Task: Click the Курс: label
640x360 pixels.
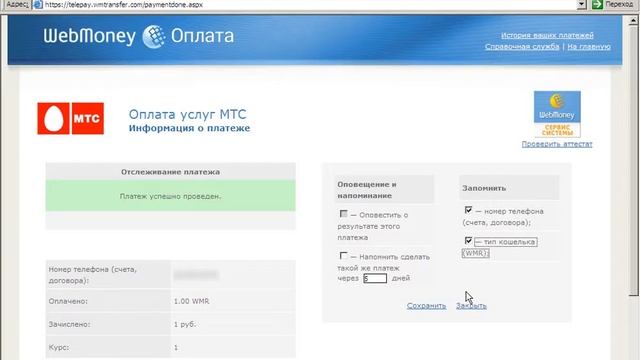Action: click(59, 347)
